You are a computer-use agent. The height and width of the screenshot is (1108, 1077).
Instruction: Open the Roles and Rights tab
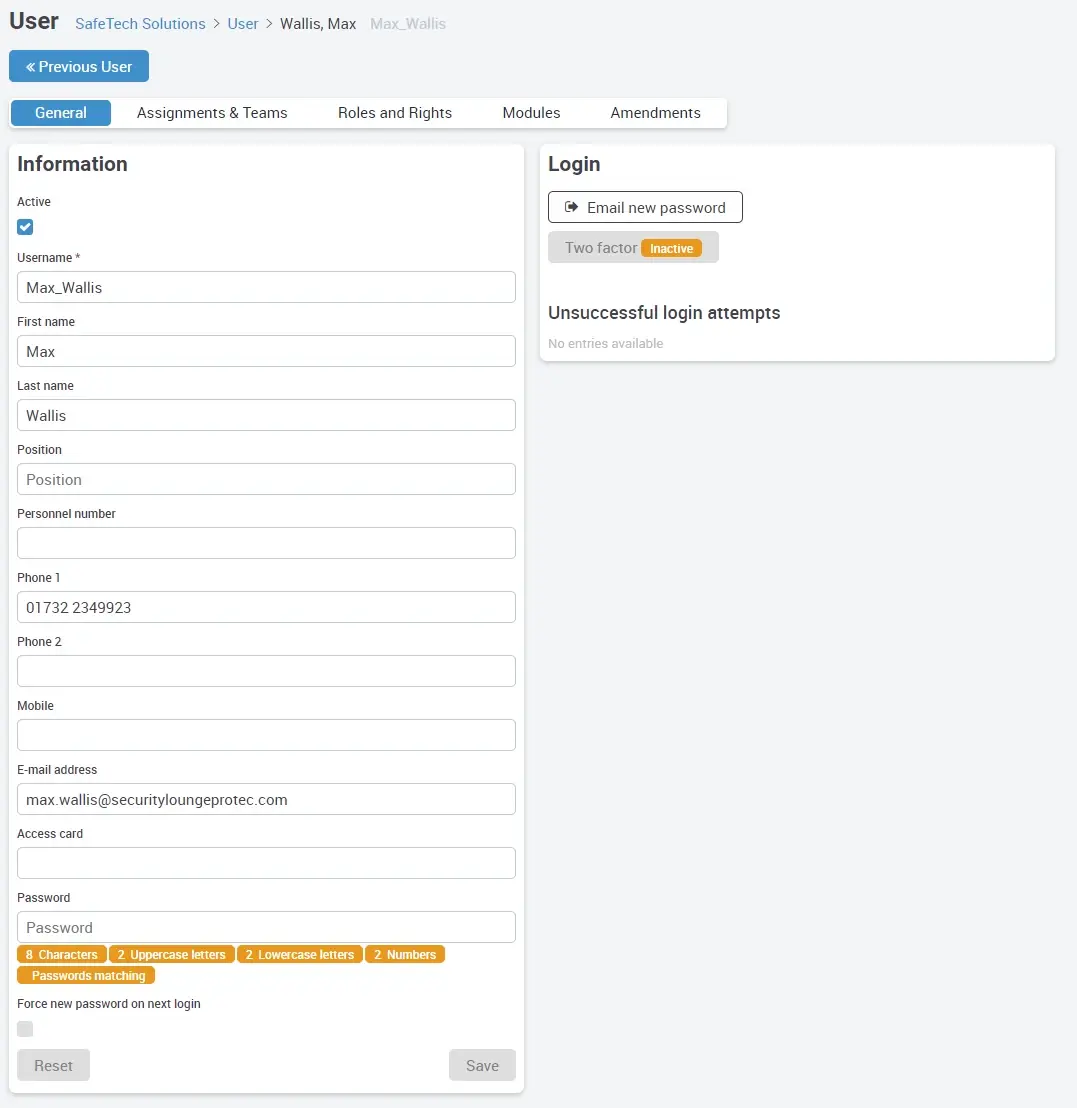point(395,112)
